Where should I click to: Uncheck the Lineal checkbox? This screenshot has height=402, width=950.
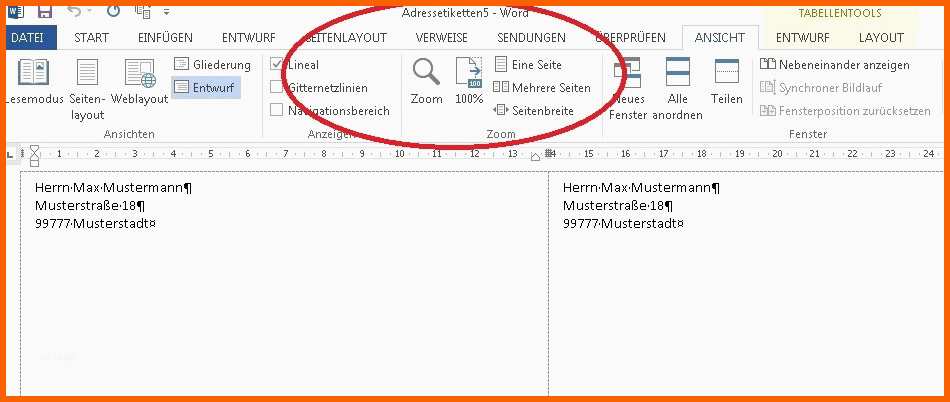tap(277, 64)
